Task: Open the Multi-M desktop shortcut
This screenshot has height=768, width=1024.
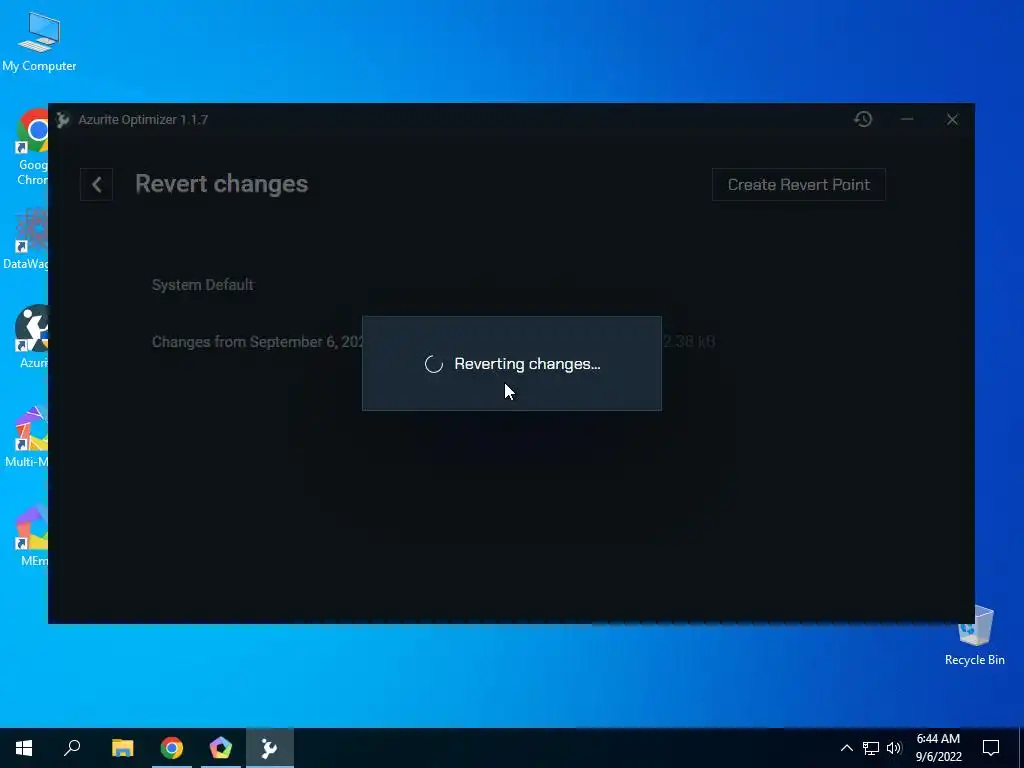Action: (27, 437)
